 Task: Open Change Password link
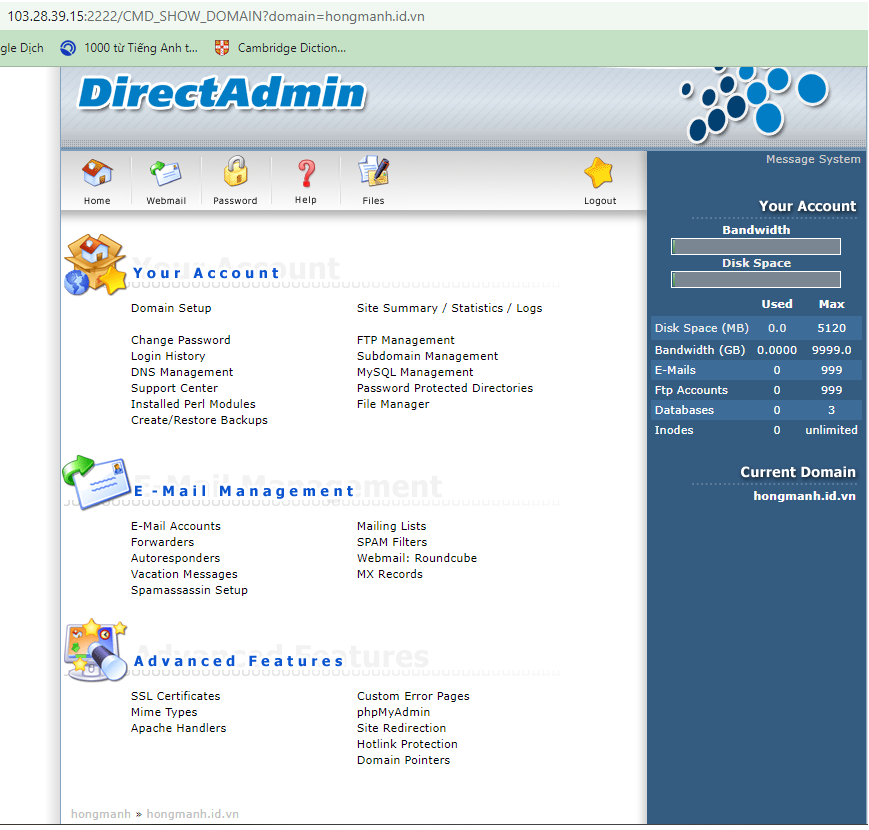point(181,340)
